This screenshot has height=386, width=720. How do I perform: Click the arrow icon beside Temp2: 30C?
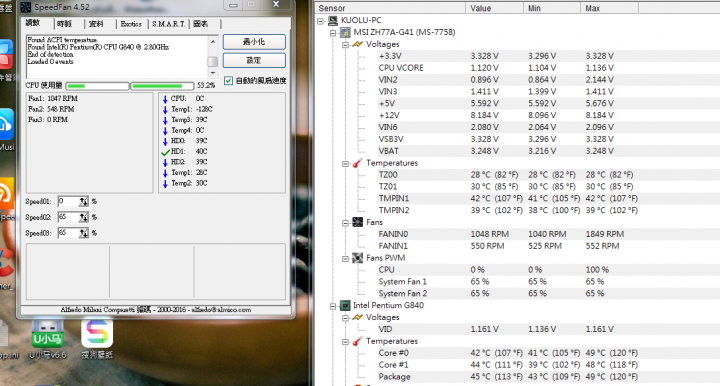pyautogui.click(x=165, y=183)
